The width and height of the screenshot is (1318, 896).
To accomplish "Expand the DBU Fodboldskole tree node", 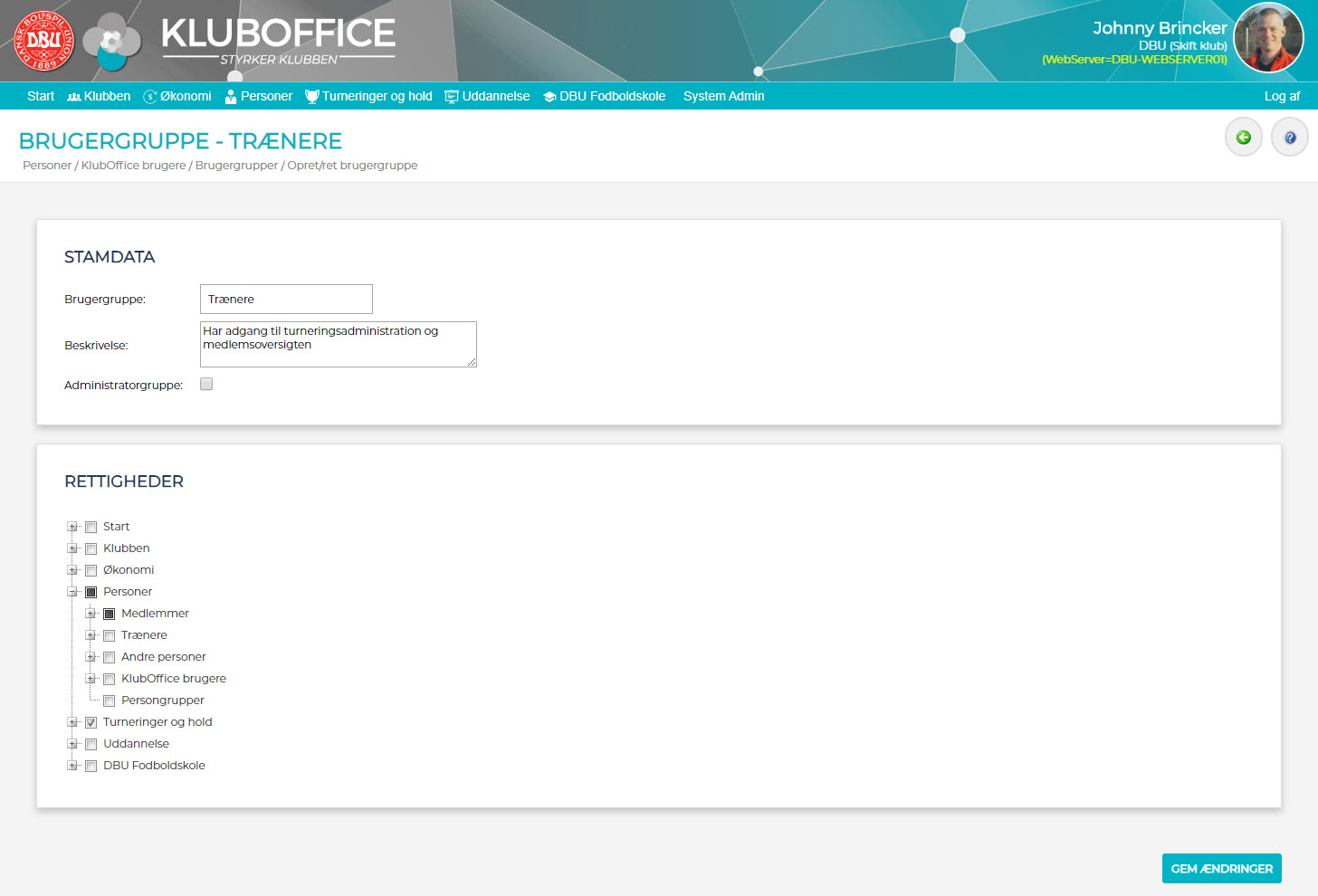I will pos(72,766).
